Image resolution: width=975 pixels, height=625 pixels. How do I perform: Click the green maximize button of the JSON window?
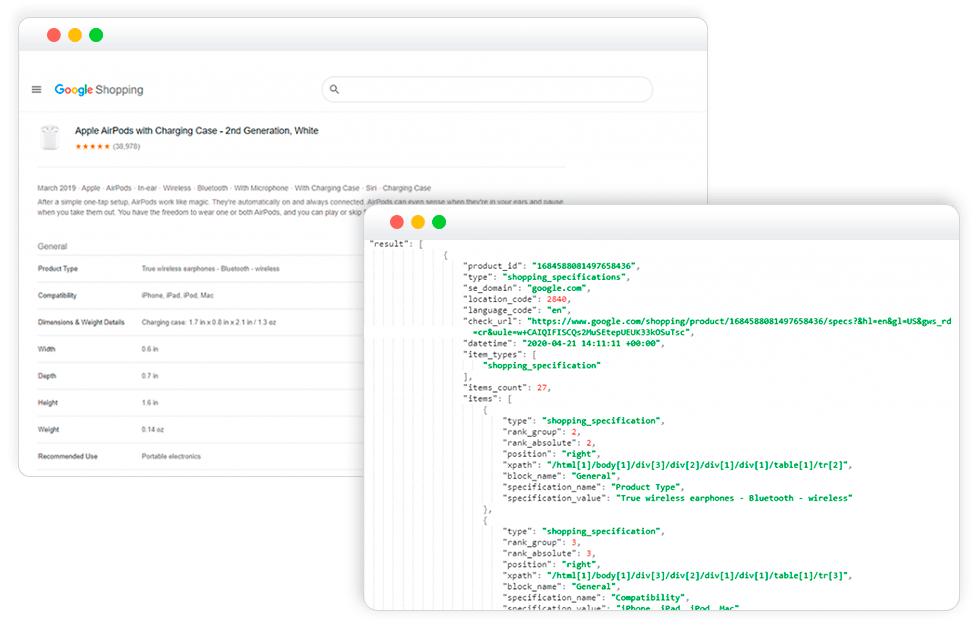click(439, 222)
